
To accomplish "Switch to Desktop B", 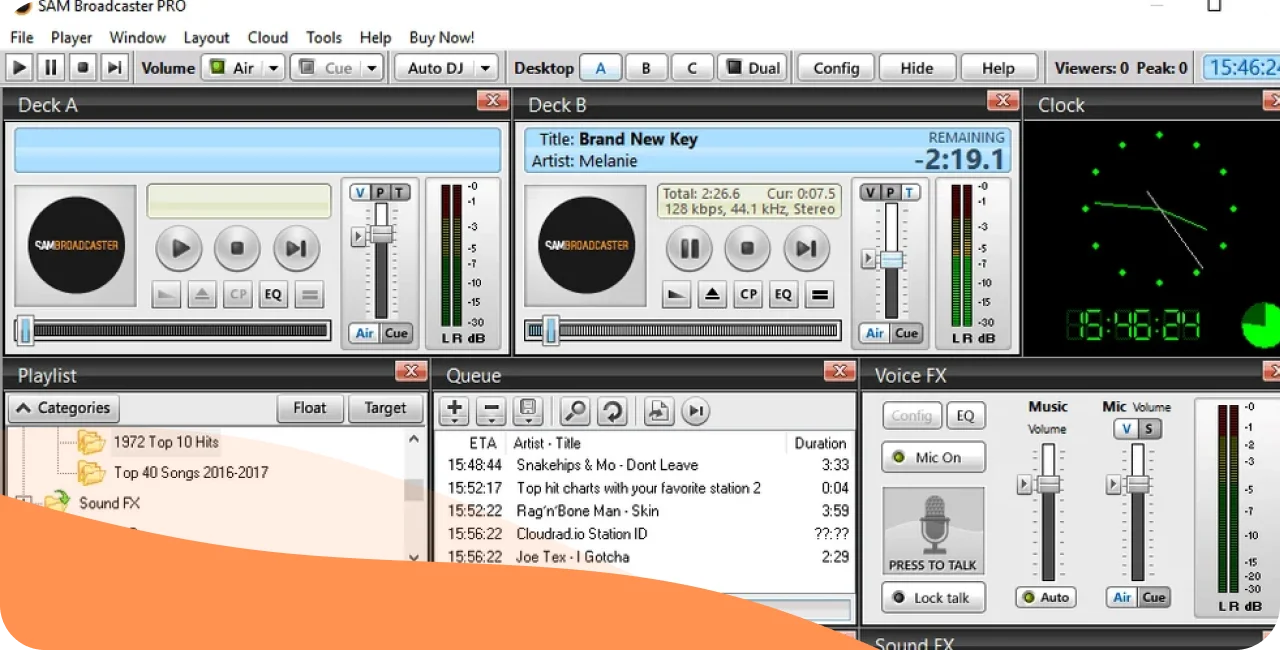I will click(x=646, y=68).
